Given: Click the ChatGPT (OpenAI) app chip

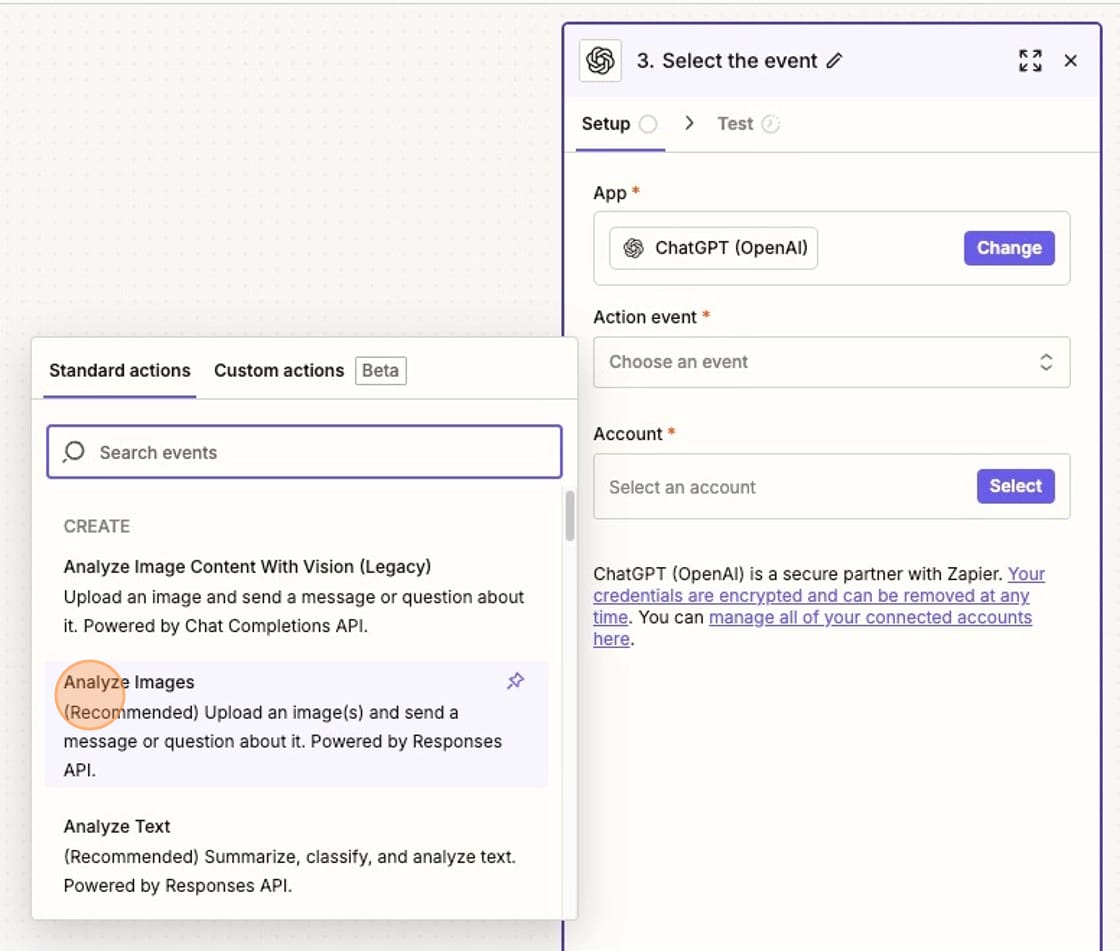Looking at the screenshot, I should pyautogui.click(x=713, y=248).
